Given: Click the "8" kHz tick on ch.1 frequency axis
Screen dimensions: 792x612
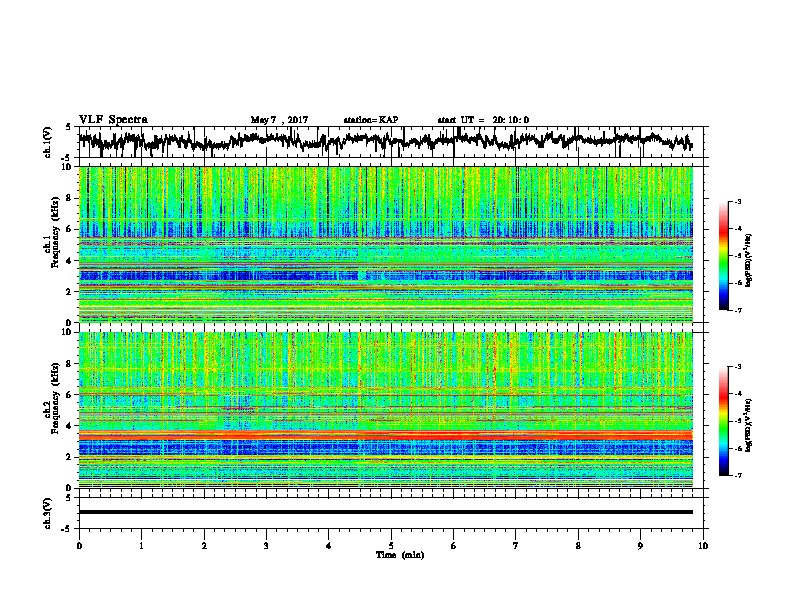Looking at the screenshot, I should (x=69, y=198).
